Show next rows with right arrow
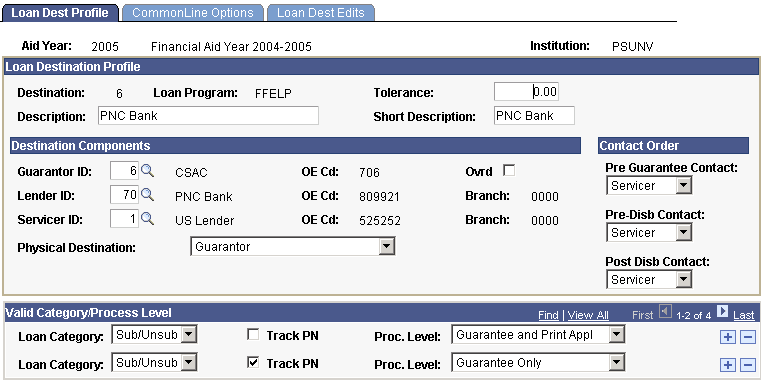This screenshot has height=381, width=761. (x=722, y=312)
